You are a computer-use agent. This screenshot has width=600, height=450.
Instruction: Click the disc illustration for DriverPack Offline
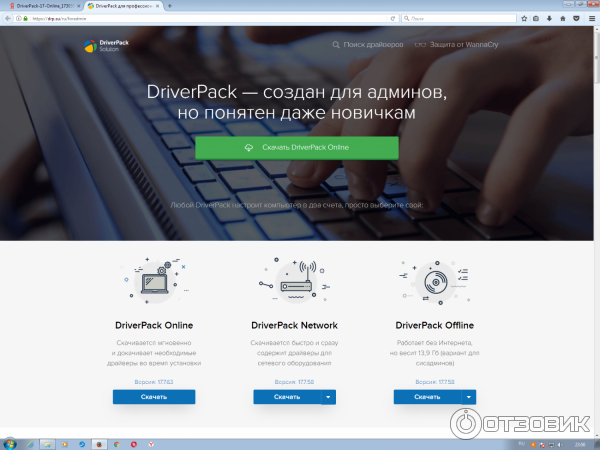click(x=435, y=283)
